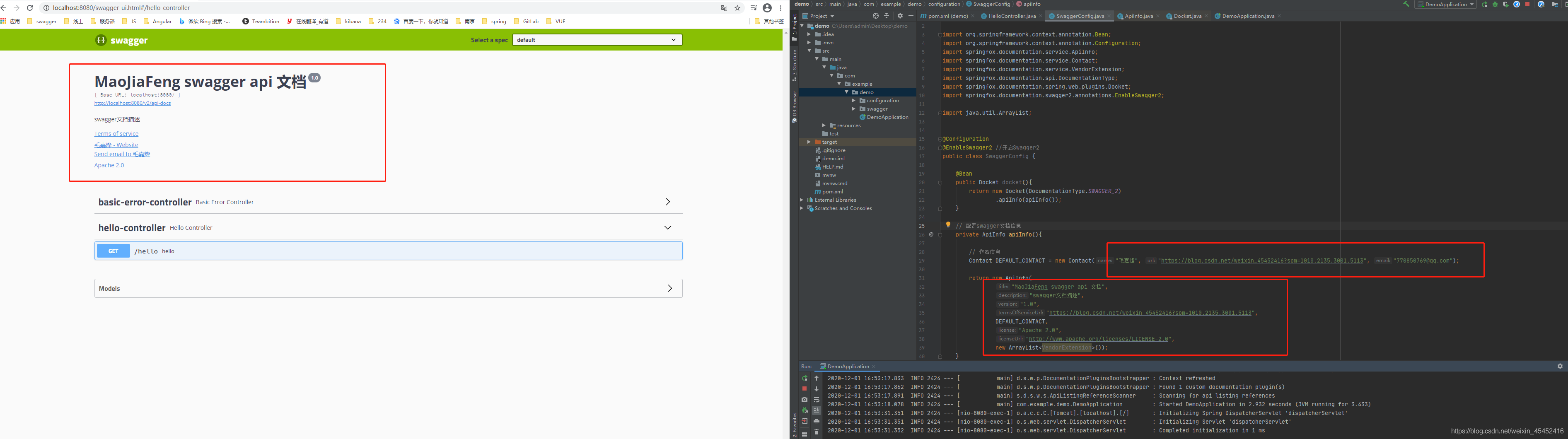
Task: Print the Run console output
Action: (x=817, y=421)
